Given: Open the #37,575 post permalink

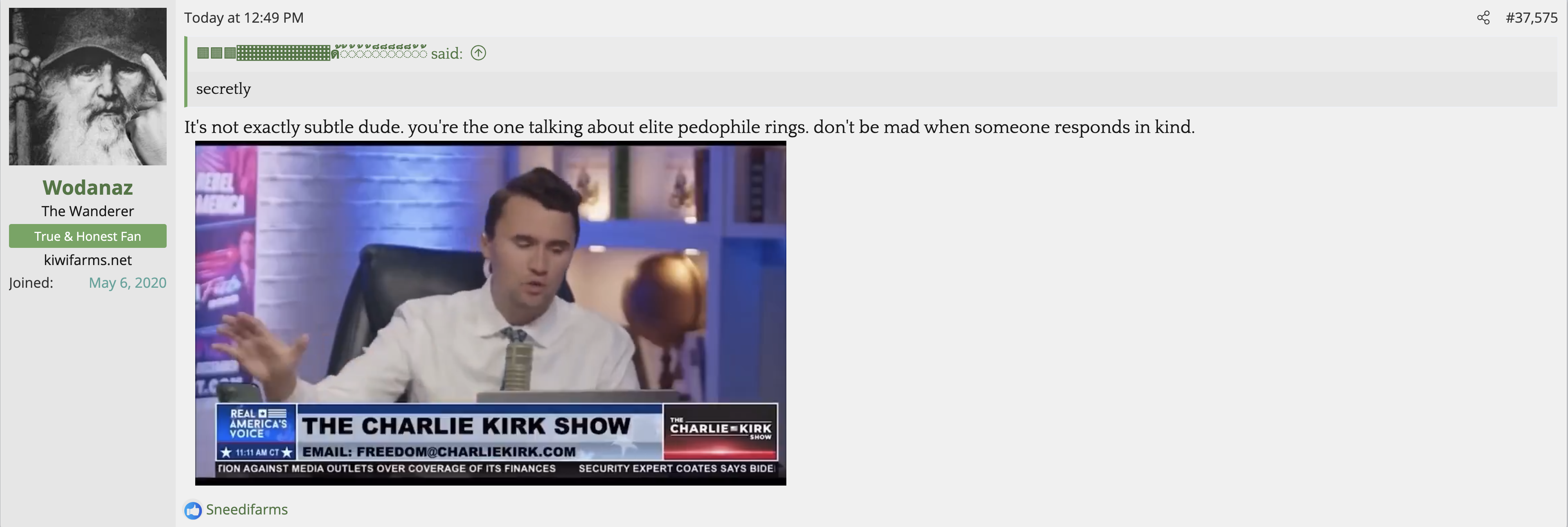Looking at the screenshot, I should click(1532, 18).
